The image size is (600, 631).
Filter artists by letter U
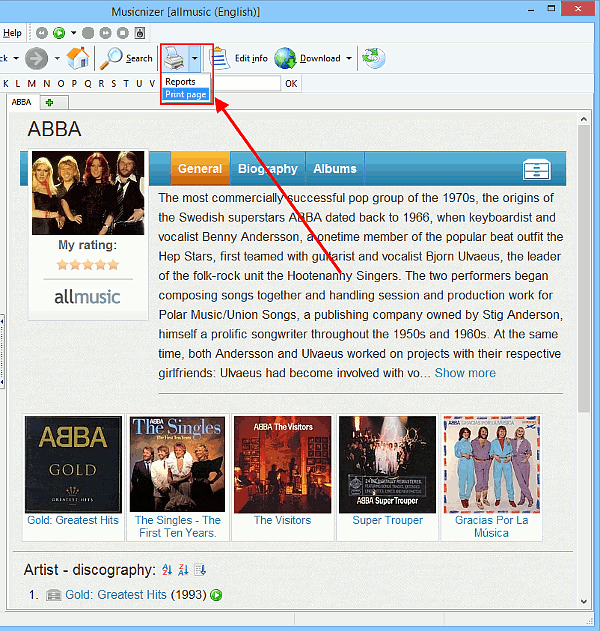[139, 84]
